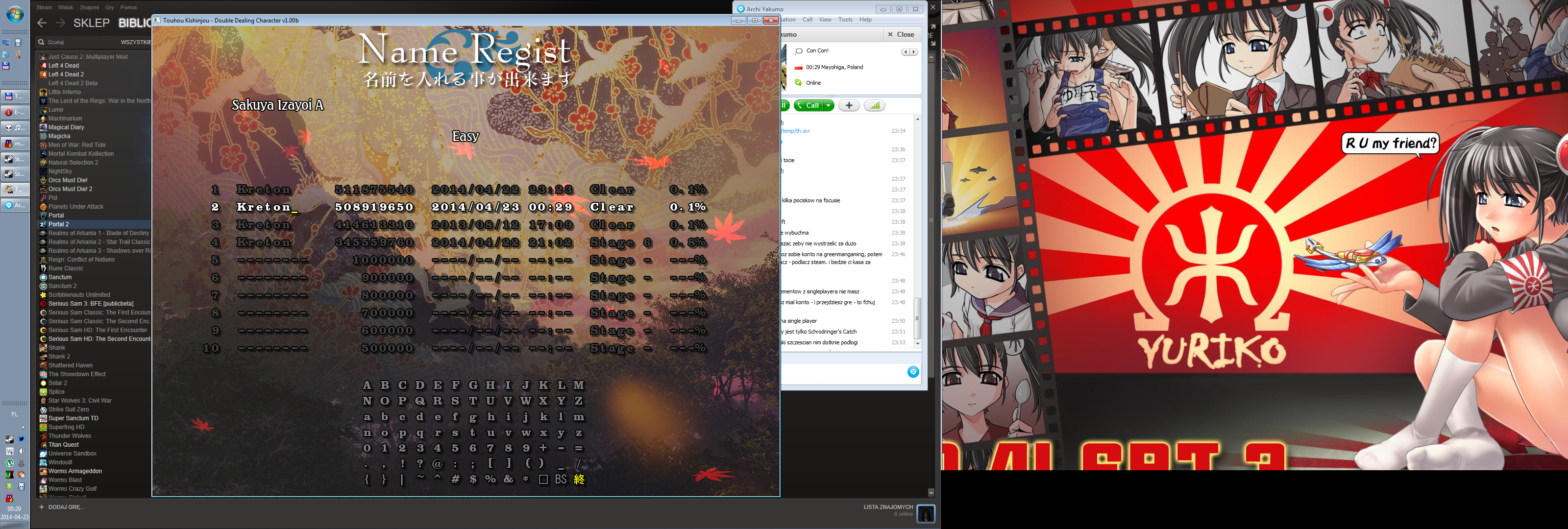Click the mood message speech bubble icon

(x=799, y=51)
